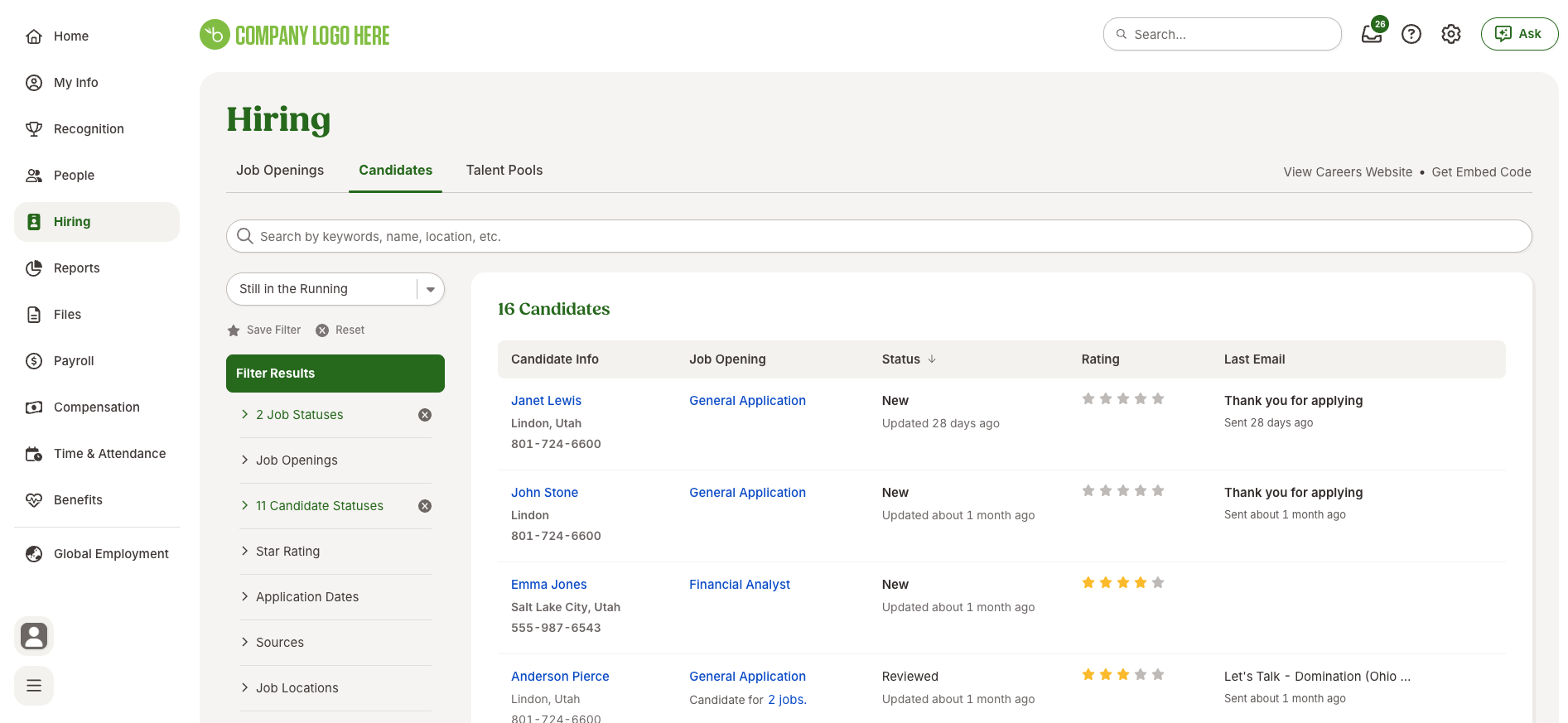This screenshot has width=1568, height=723.
Task: Click the top Search field
Action: [1223, 34]
